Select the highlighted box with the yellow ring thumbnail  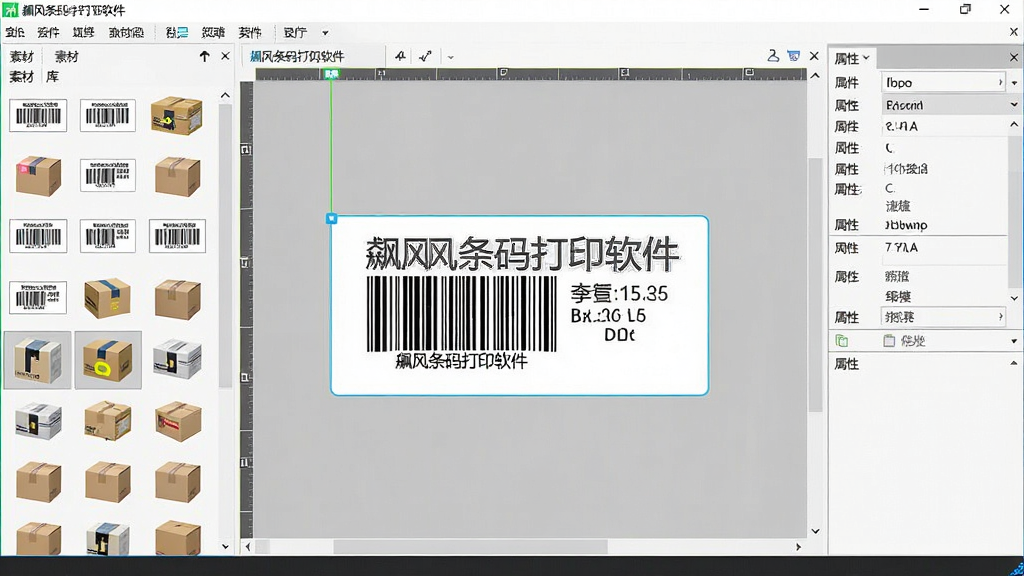(x=108, y=360)
